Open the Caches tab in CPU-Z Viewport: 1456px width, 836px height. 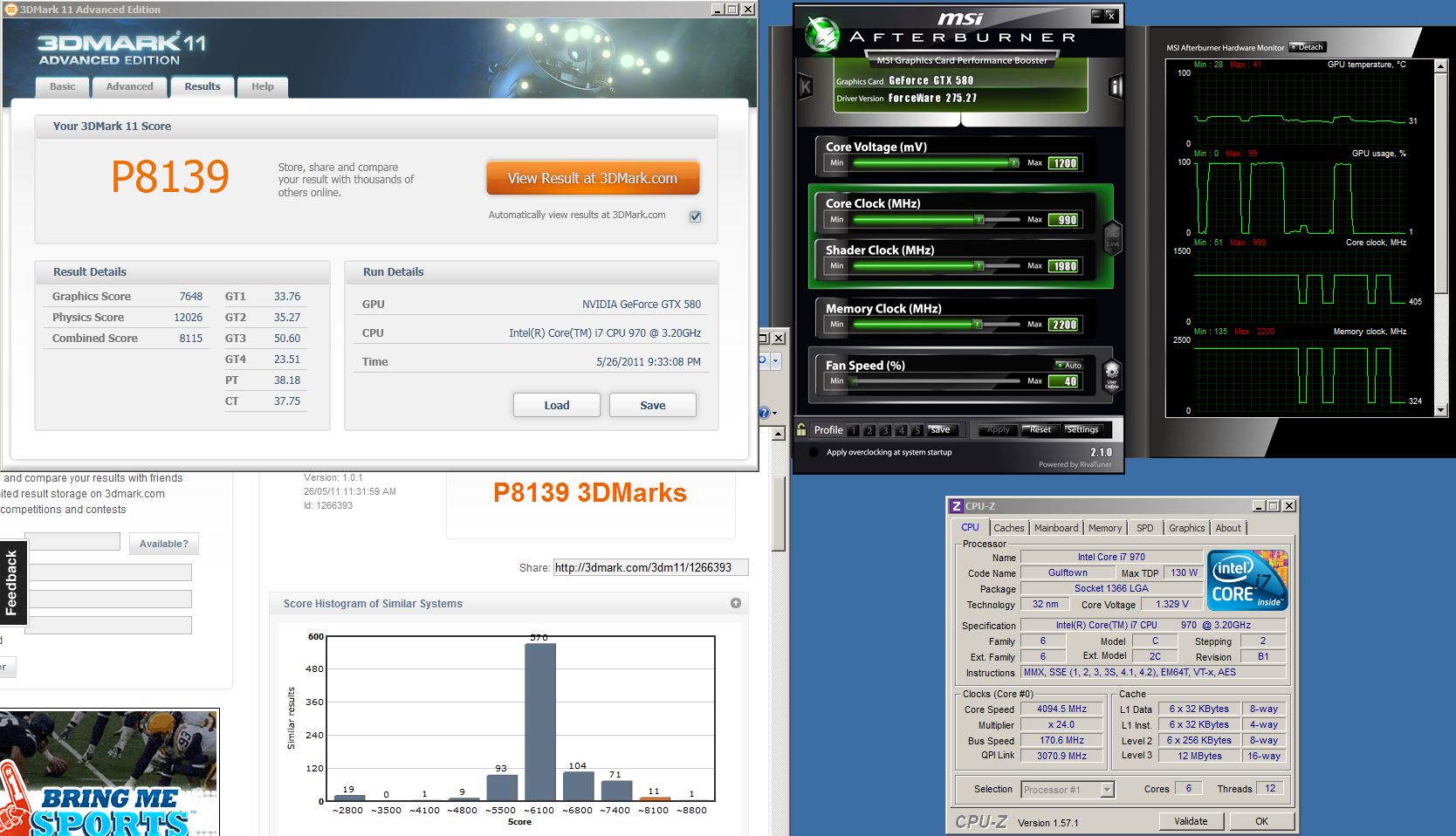(1009, 528)
